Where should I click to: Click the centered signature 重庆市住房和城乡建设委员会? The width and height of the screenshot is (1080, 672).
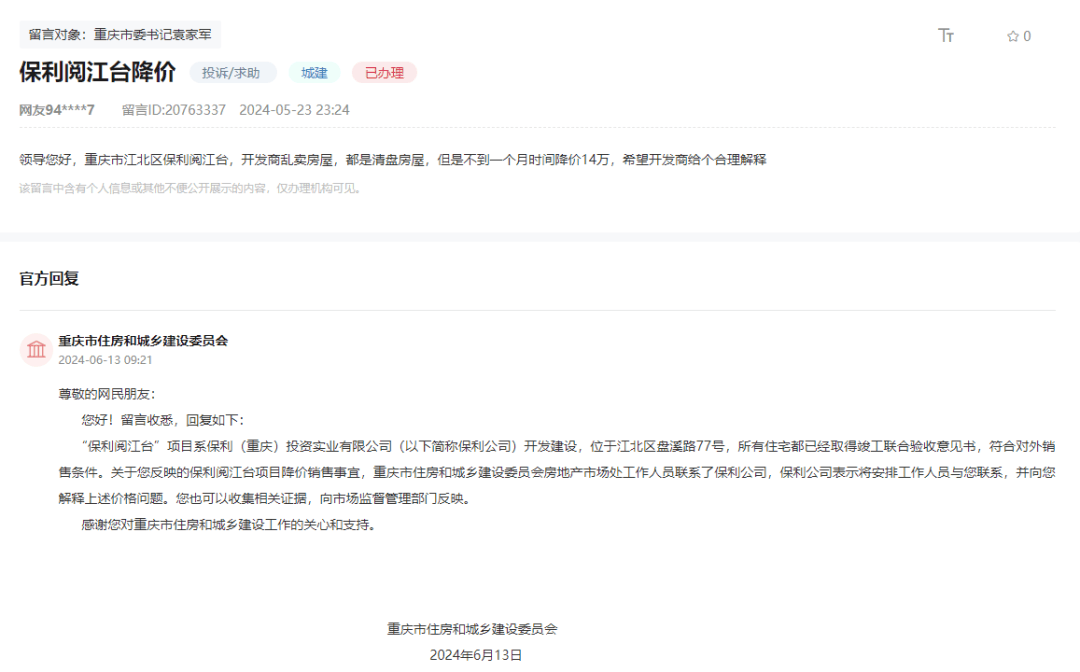(472, 629)
